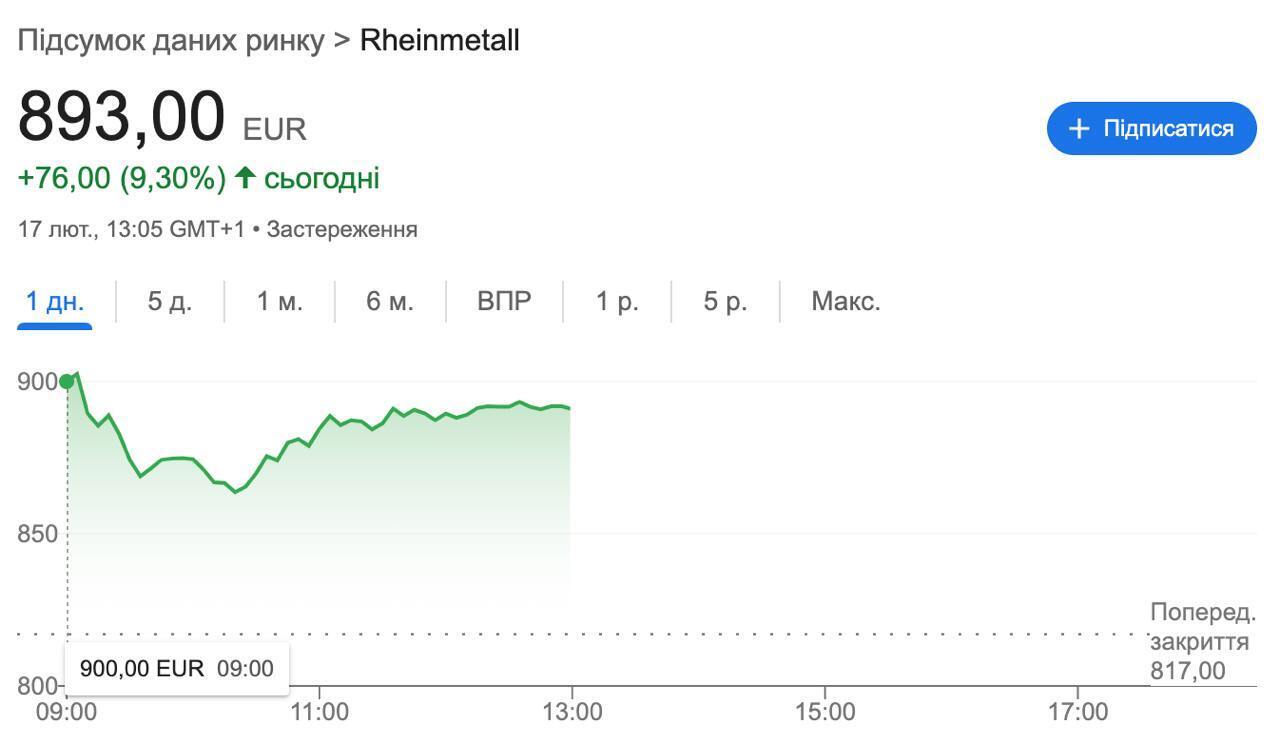The width and height of the screenshot is (1280, 744).
Task: Click the 900,00 EUR 09:00 tooltip
Action: pos(176,669)
